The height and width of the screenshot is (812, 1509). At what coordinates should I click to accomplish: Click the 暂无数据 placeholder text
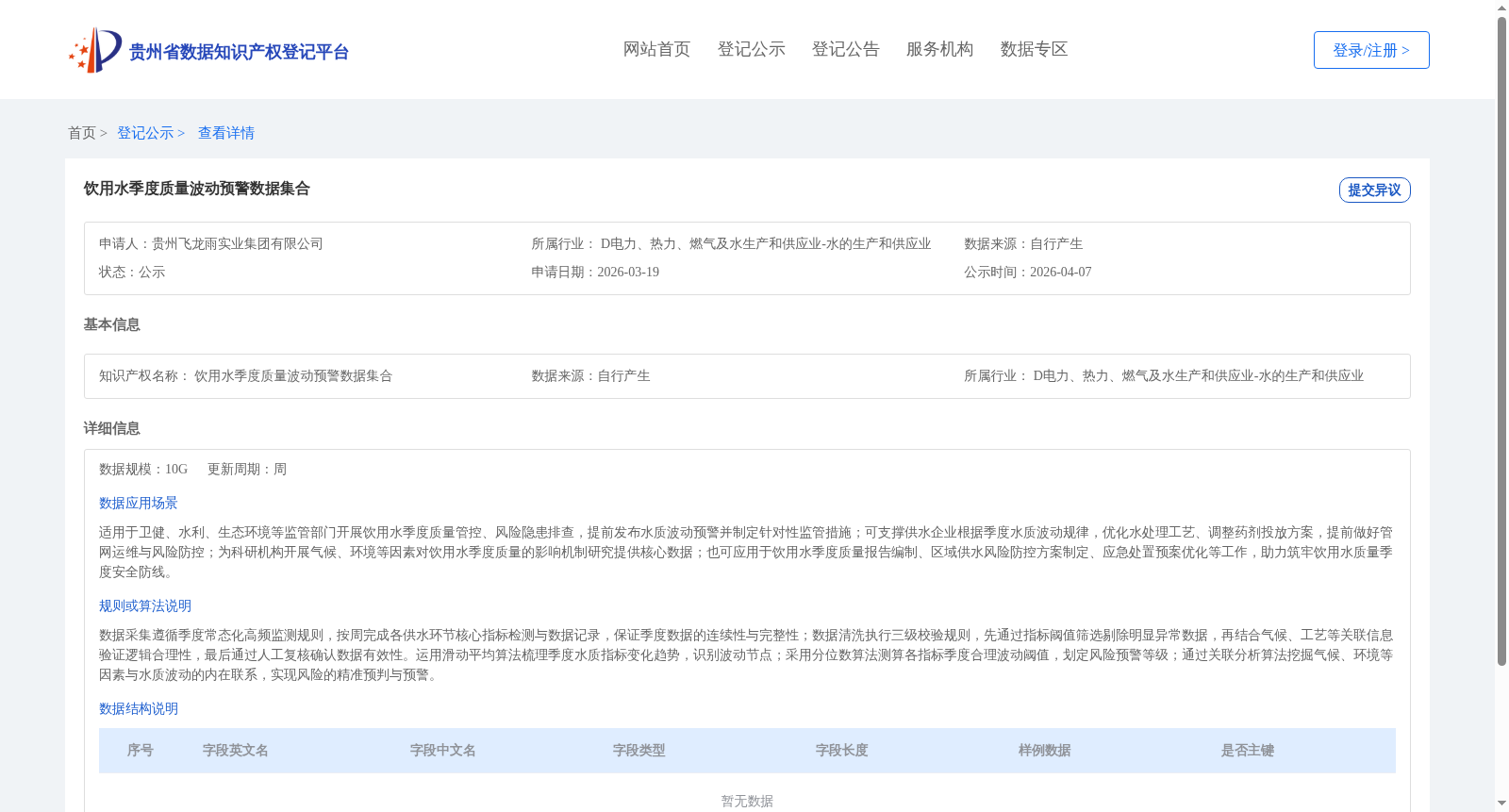pos(747,801)
